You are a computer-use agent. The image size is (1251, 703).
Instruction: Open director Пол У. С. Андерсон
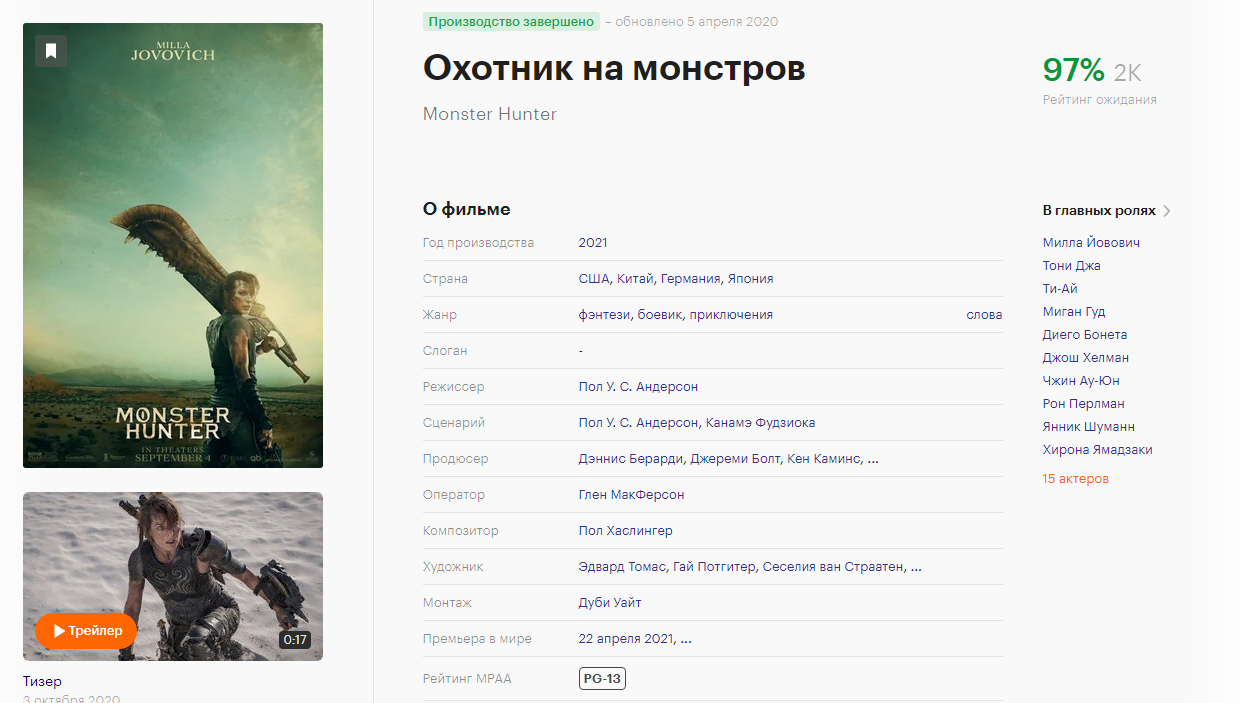coord(638,387)
